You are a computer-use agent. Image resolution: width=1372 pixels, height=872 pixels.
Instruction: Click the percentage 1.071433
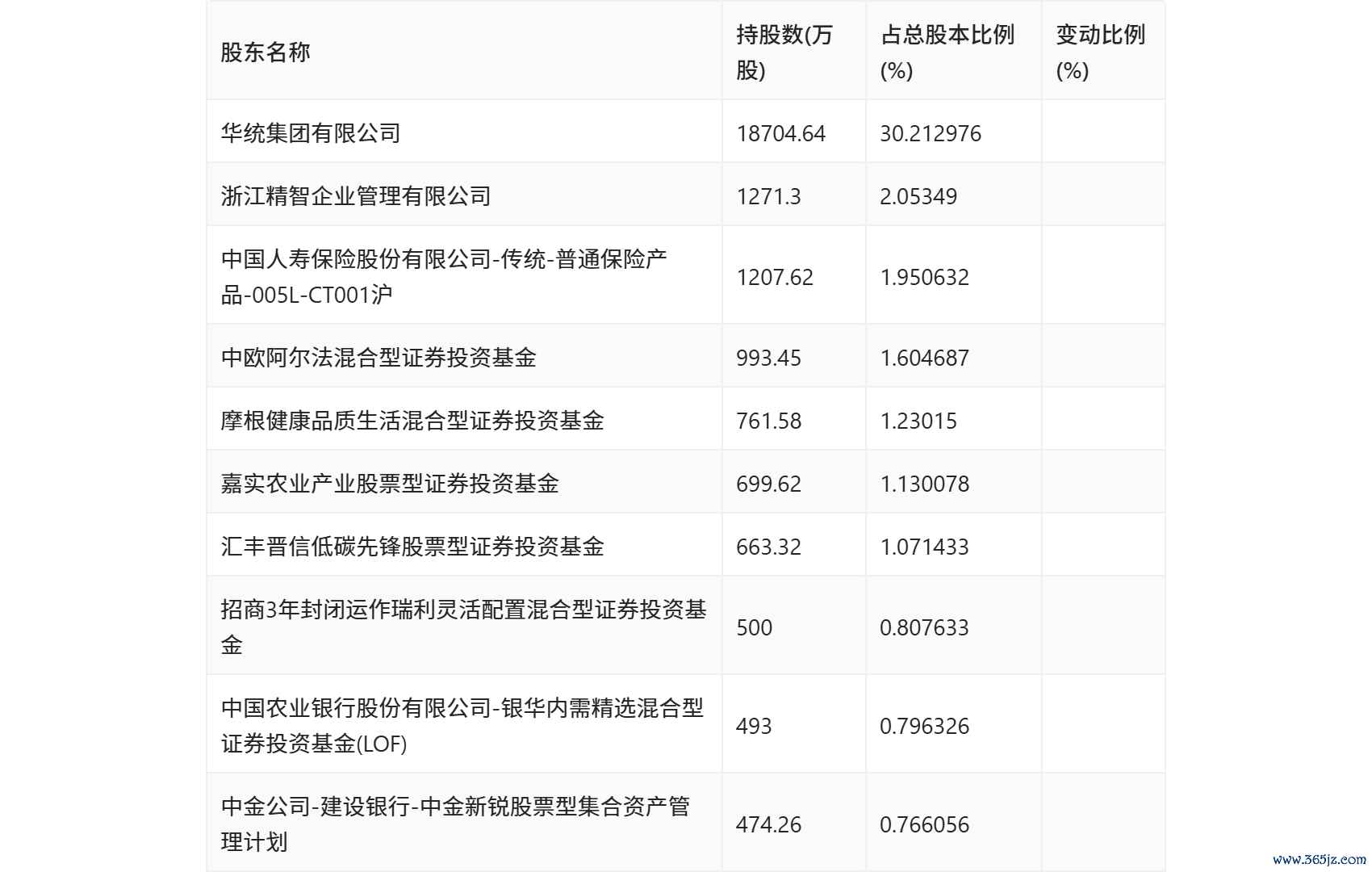(x=925, y=547)
